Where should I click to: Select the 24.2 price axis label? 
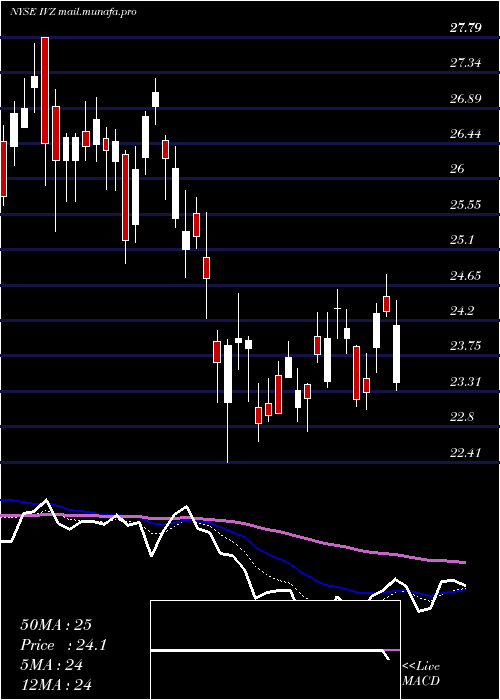click(x=462, y=311)
